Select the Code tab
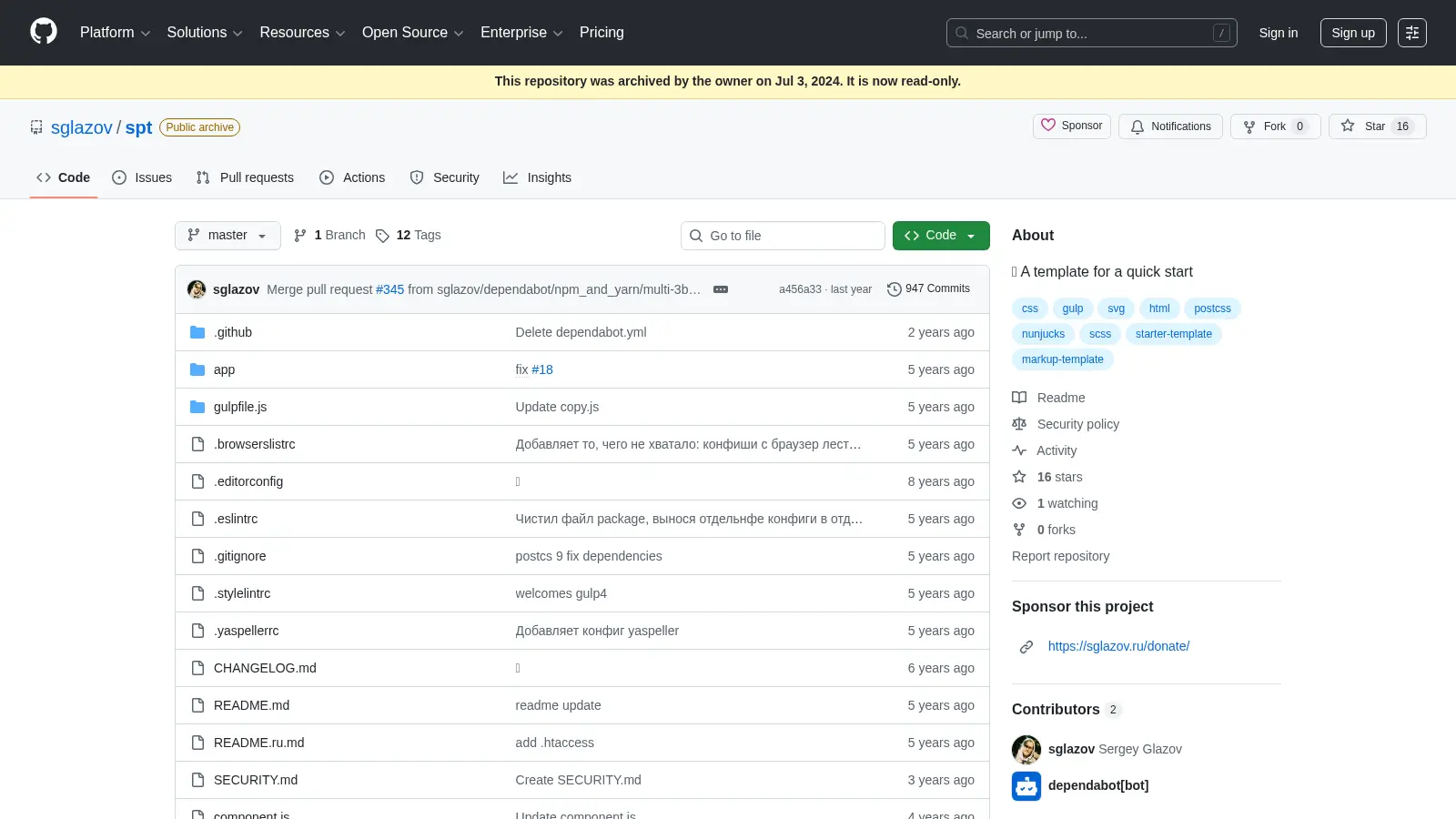This screenshot has height=819, width=1456. (x=63, y=177)
